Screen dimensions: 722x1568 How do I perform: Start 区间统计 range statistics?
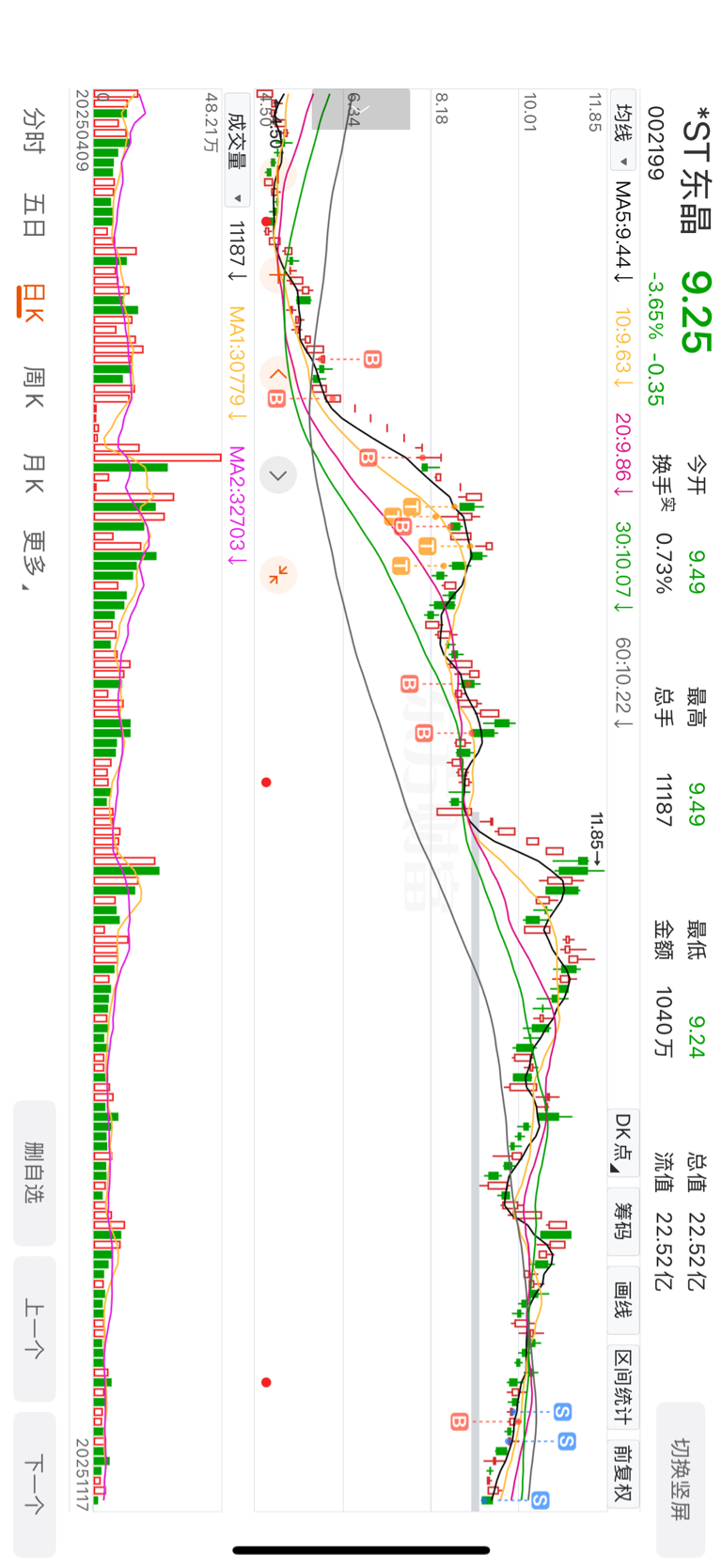[x=623, y=1387]
